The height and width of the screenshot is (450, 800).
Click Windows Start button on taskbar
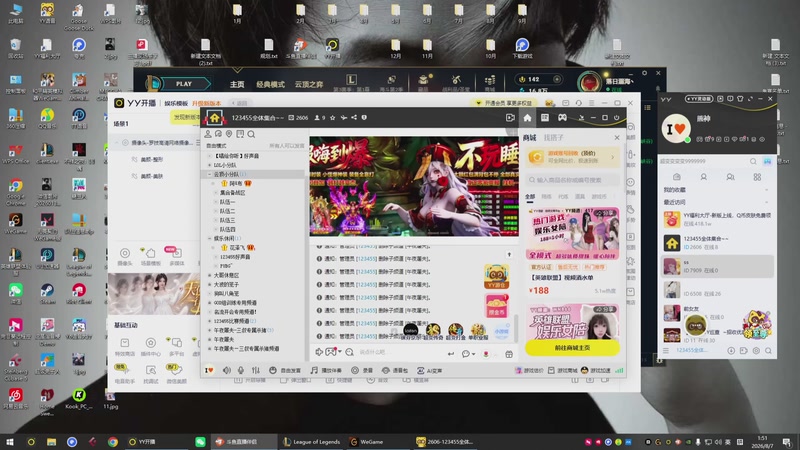pos(9,442)
